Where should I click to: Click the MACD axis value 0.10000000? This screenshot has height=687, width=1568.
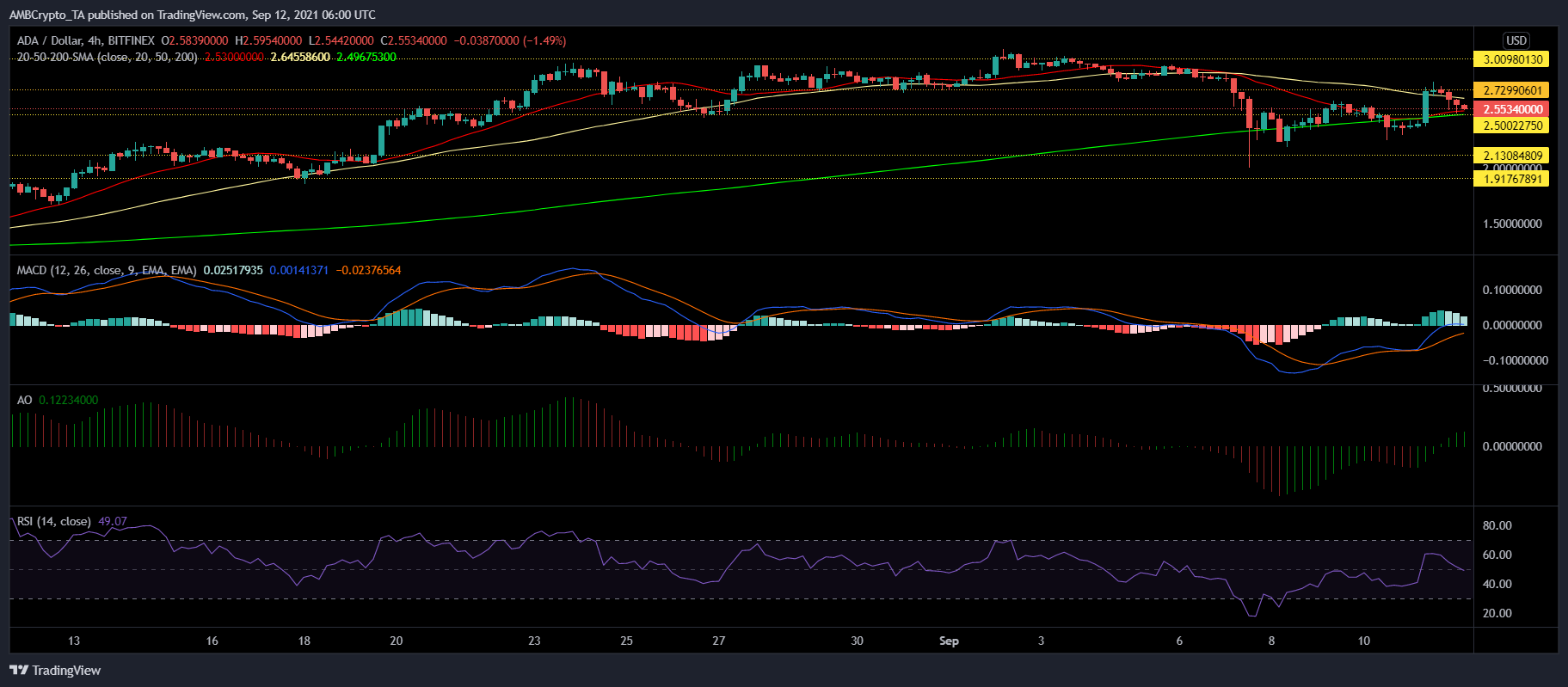click(x=1512, y=290)
